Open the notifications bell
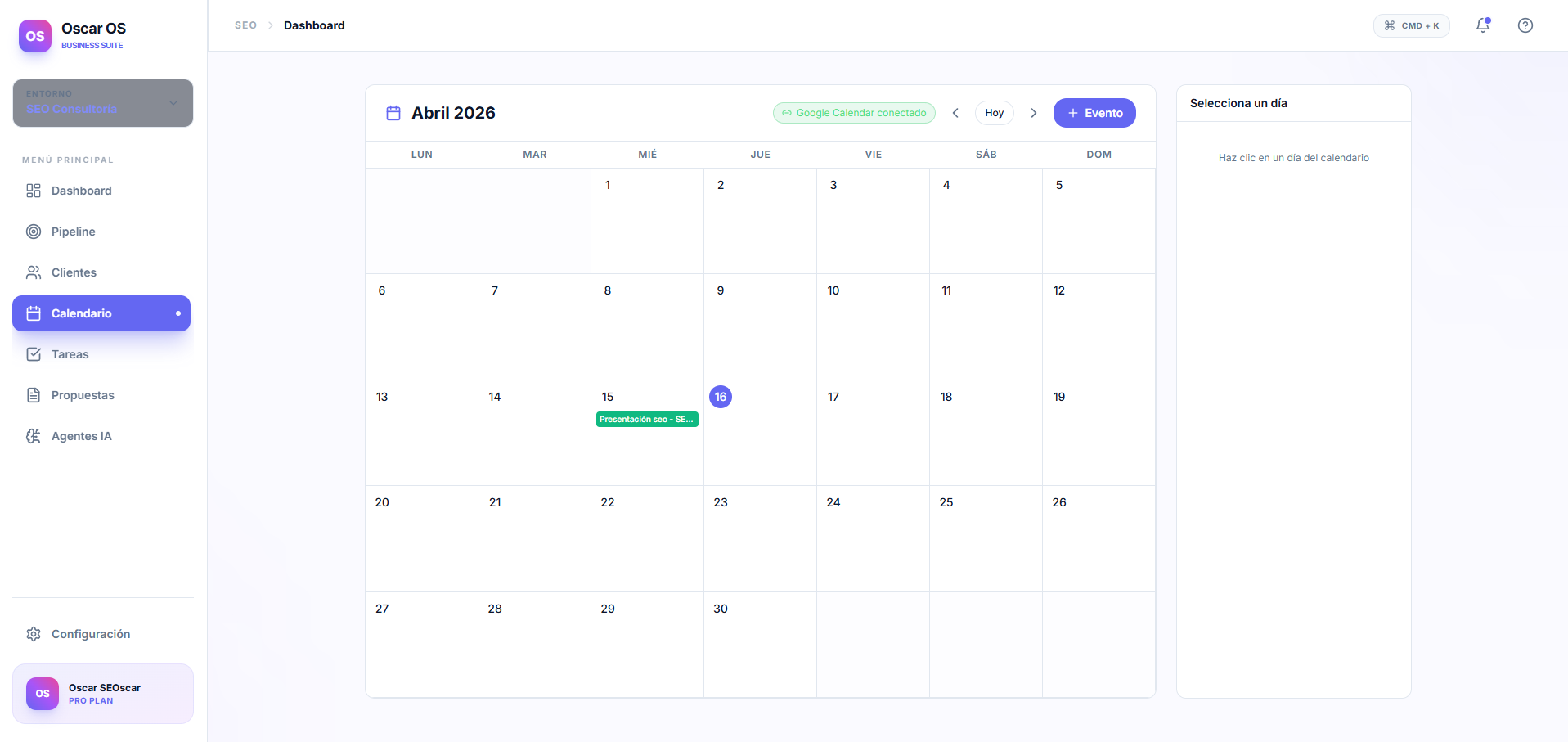This screenshot has height=742, width=1568. (1482, 26)
